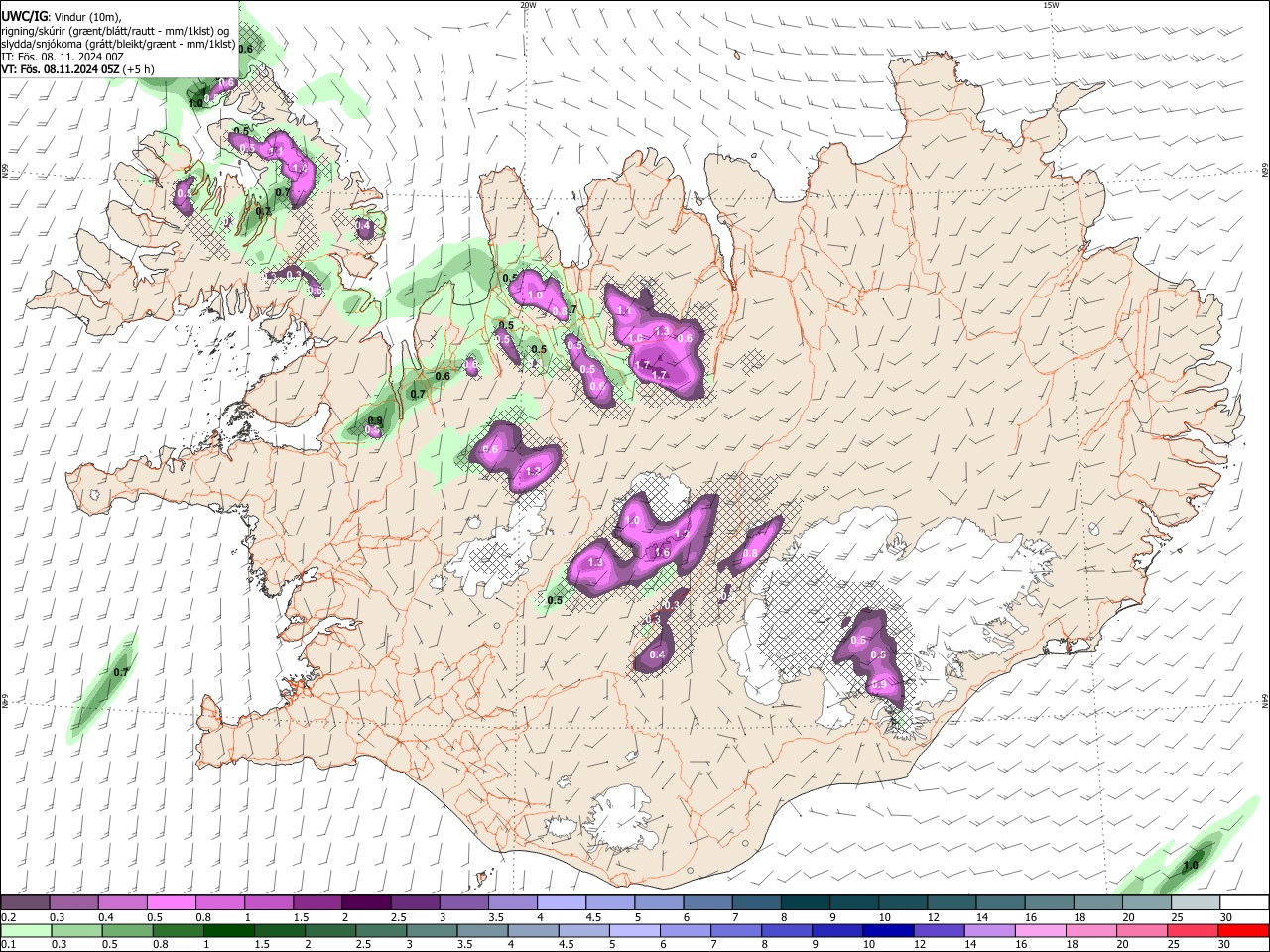
Task: Click the light grey swatch between 25 and 30
Action: point(1195,903)
